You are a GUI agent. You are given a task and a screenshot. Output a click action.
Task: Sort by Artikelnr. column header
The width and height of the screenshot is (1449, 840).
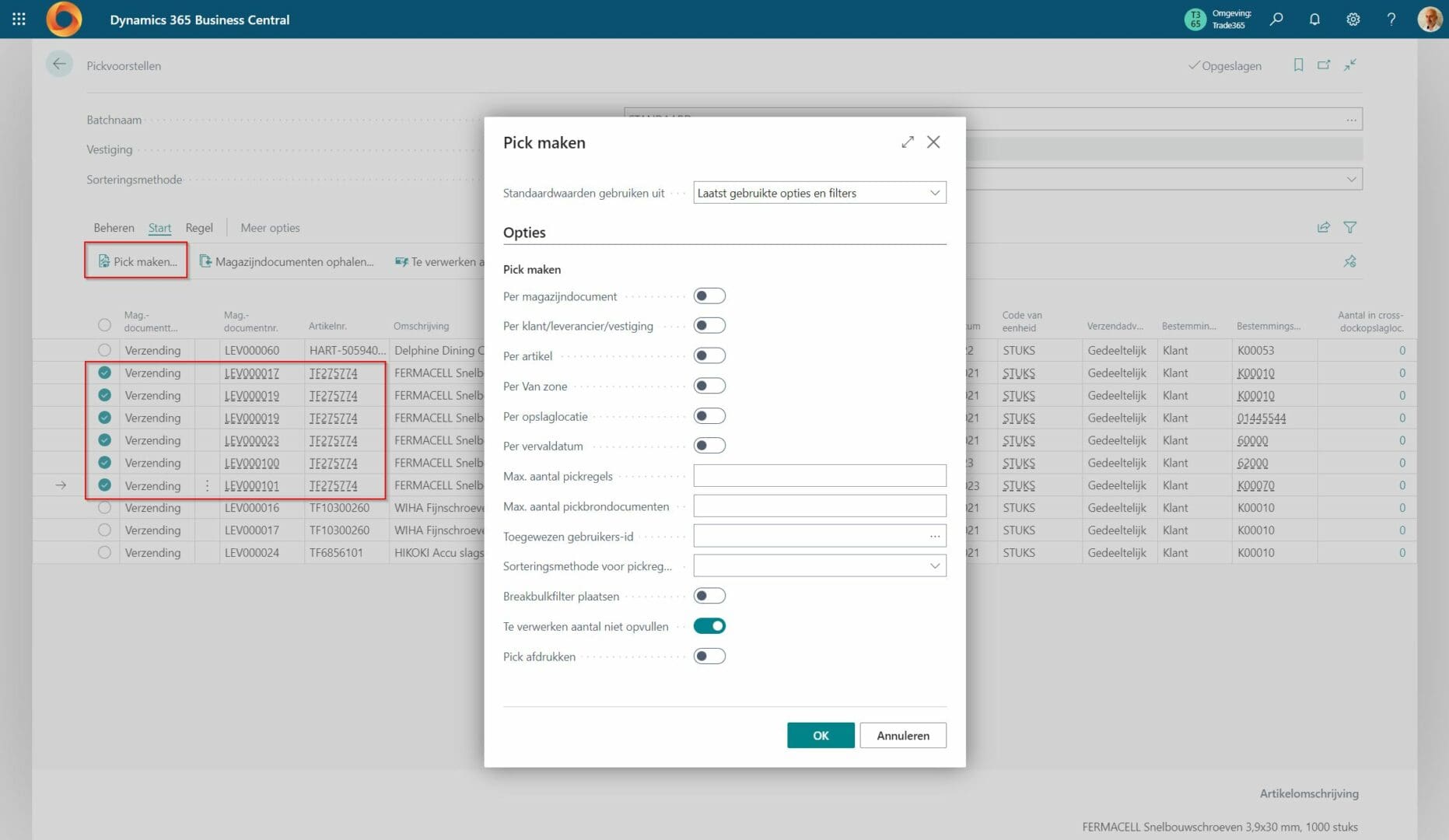click(327, 326)
